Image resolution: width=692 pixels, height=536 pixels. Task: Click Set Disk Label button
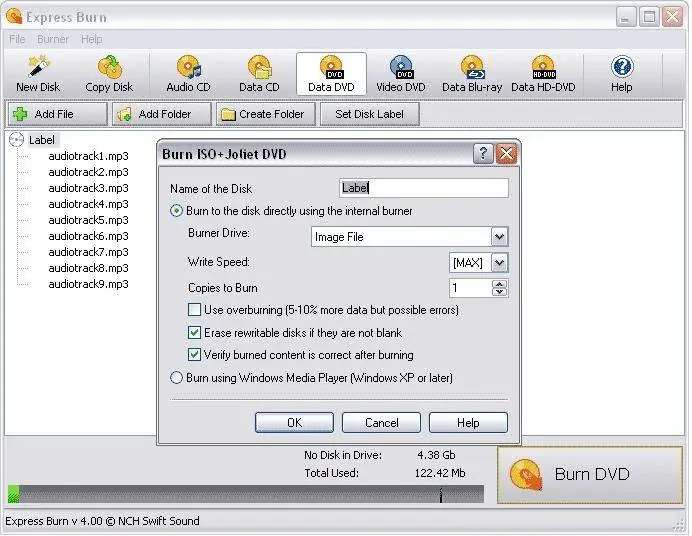click(x=369, y=114)
